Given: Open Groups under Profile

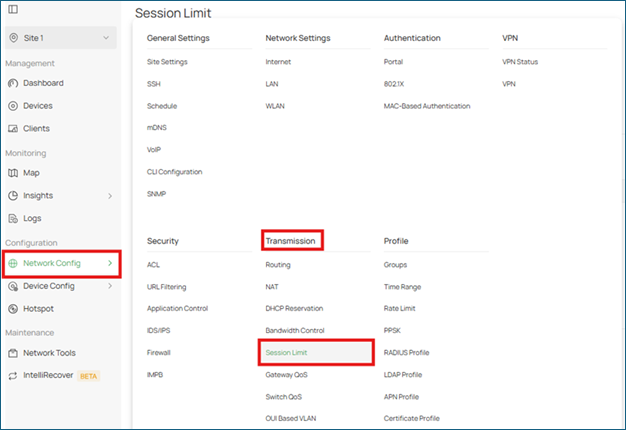Looking at the screenshot, I should (x=395, y=265).
